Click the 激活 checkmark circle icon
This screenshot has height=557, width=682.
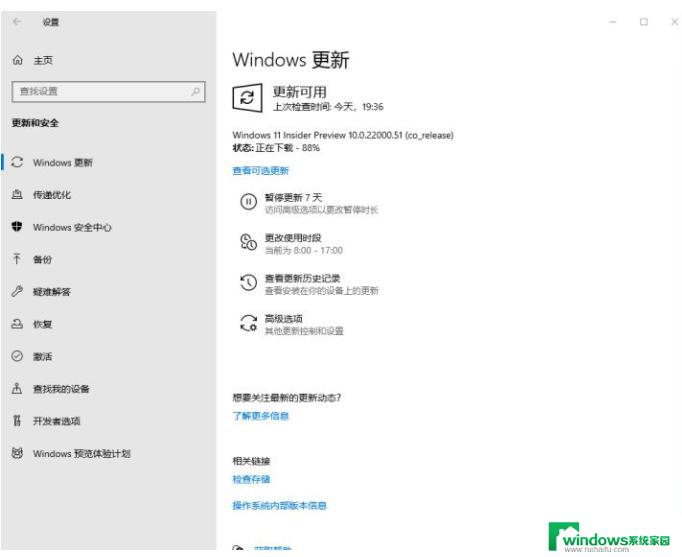[x=17, y=356]
